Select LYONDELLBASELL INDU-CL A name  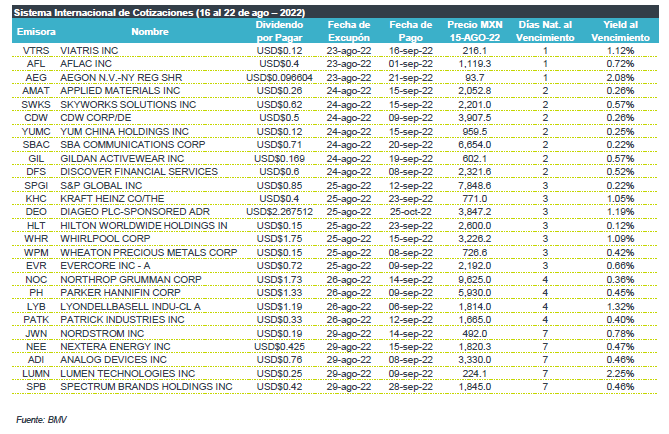pos(130,307)
